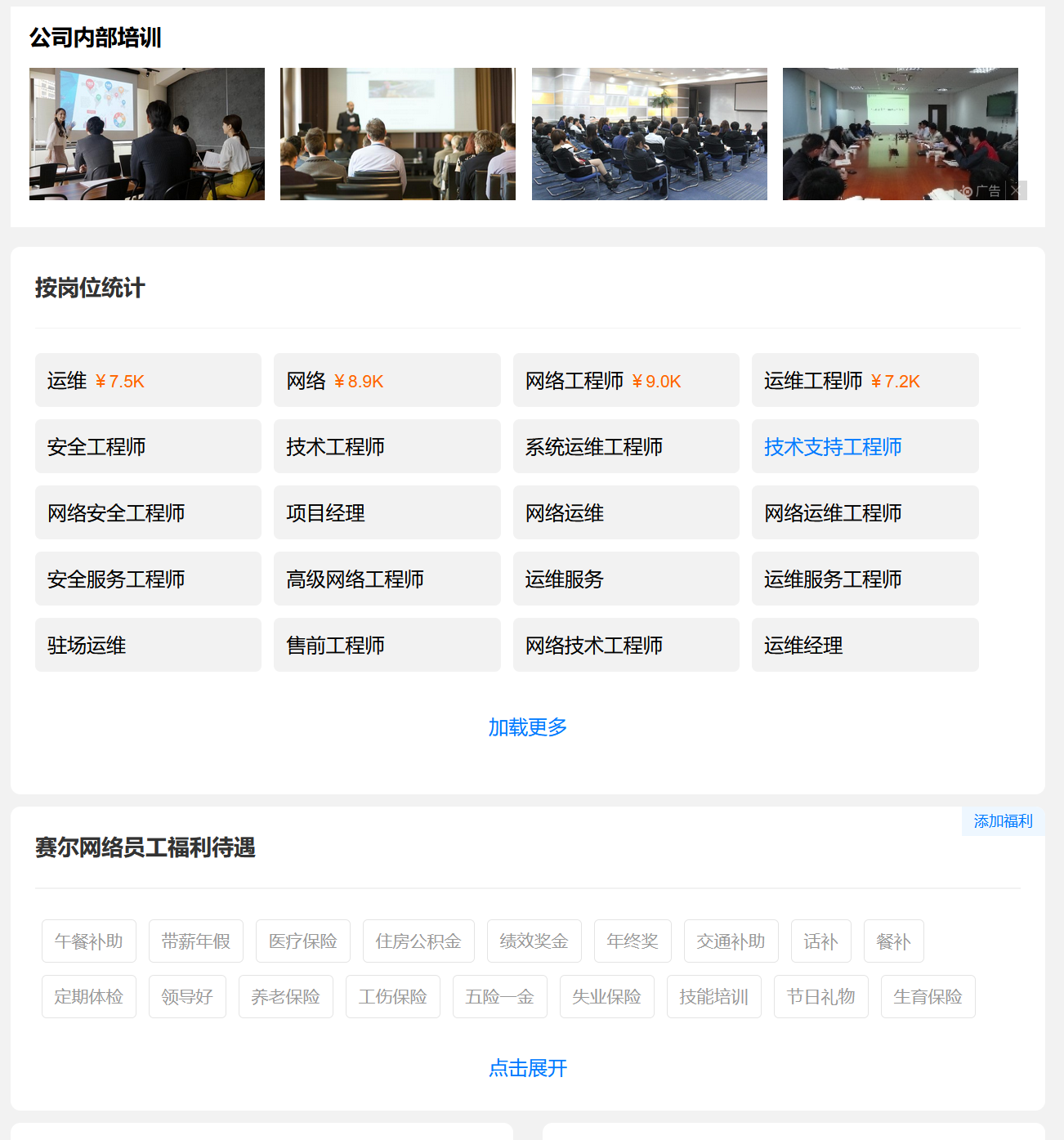Close the ad with the X icon
1064x1140 pixels.
[1016, 190]
